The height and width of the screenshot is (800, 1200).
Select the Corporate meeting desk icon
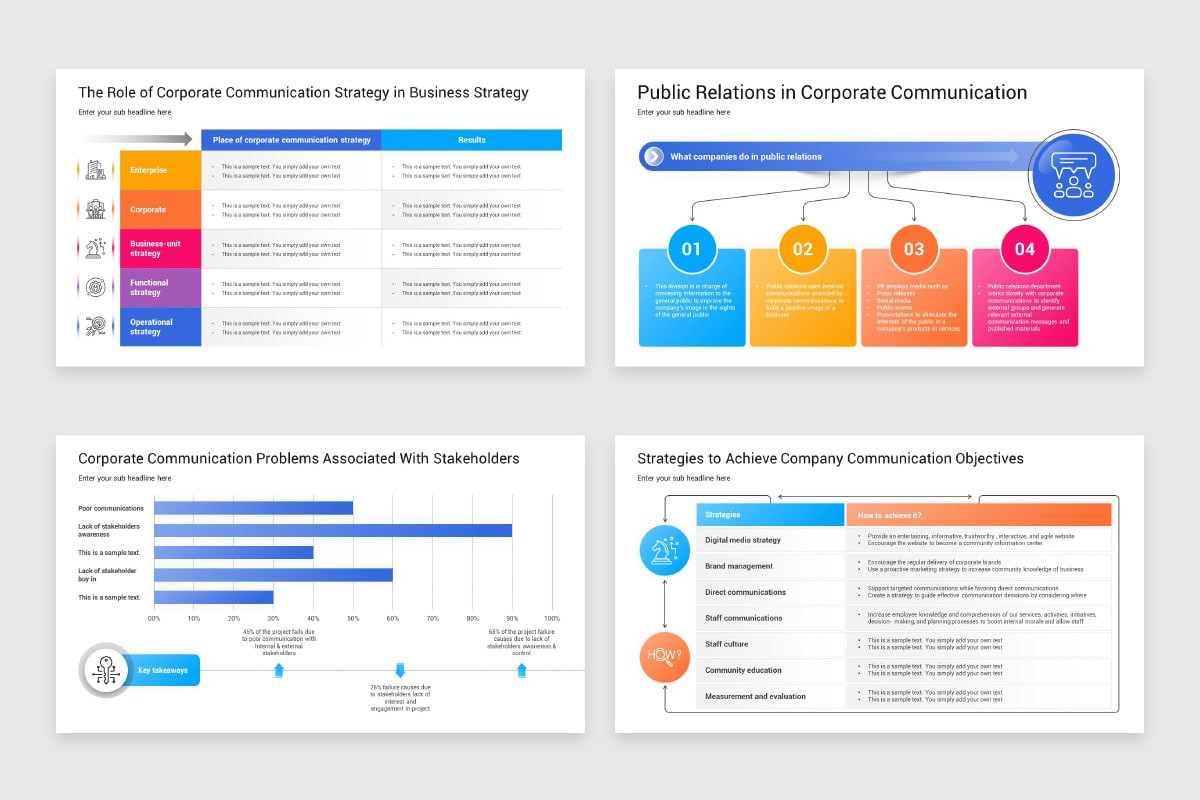(95, 209)
